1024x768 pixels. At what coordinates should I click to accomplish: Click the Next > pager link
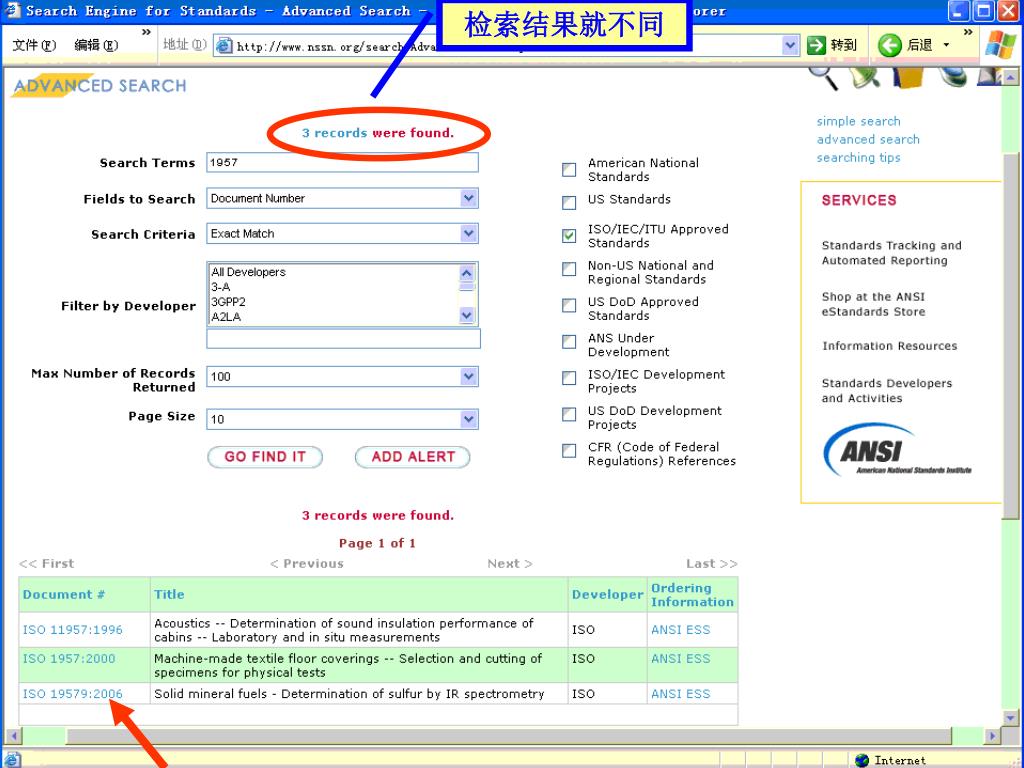tap(509, 564)
